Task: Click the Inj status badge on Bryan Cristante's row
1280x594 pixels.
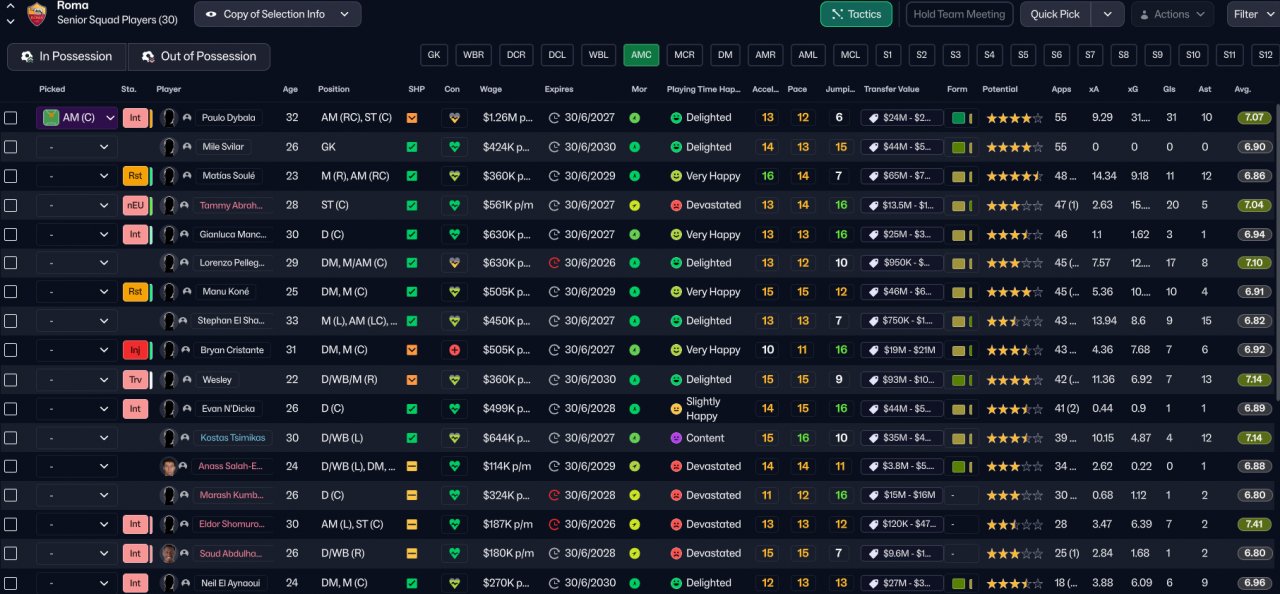Action: [x=135, y=350]
